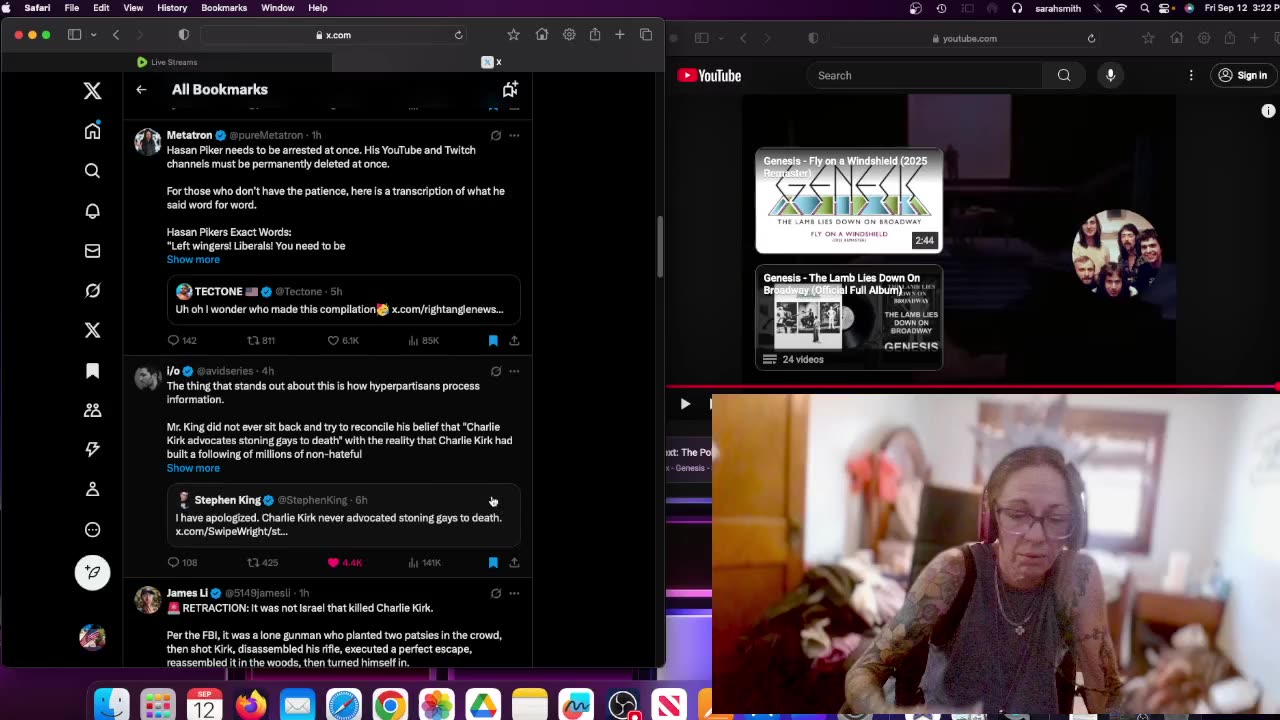Open X messages envelope icon
This screenshot has width=1280, height=720.
coord(92,251)
